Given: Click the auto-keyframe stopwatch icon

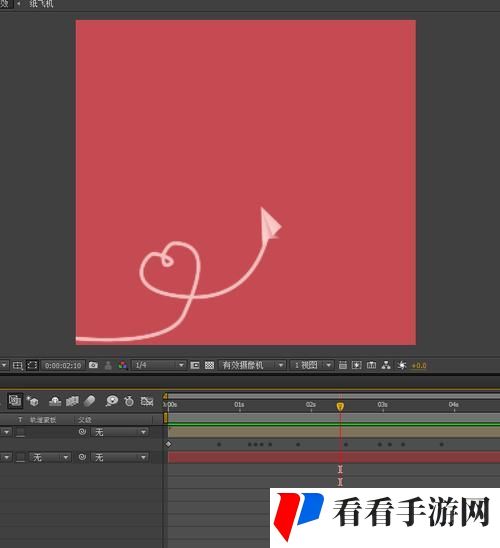Looking at the screenshot, I should click(129, 401).
